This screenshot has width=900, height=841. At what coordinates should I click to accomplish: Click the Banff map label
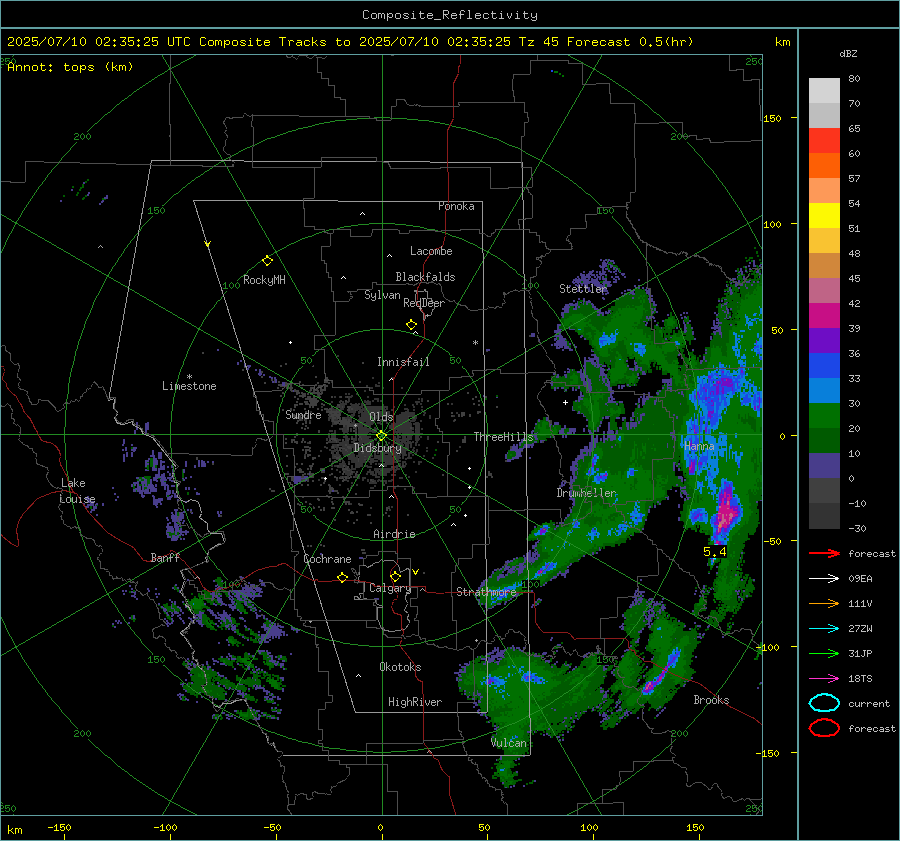point(165,557)
